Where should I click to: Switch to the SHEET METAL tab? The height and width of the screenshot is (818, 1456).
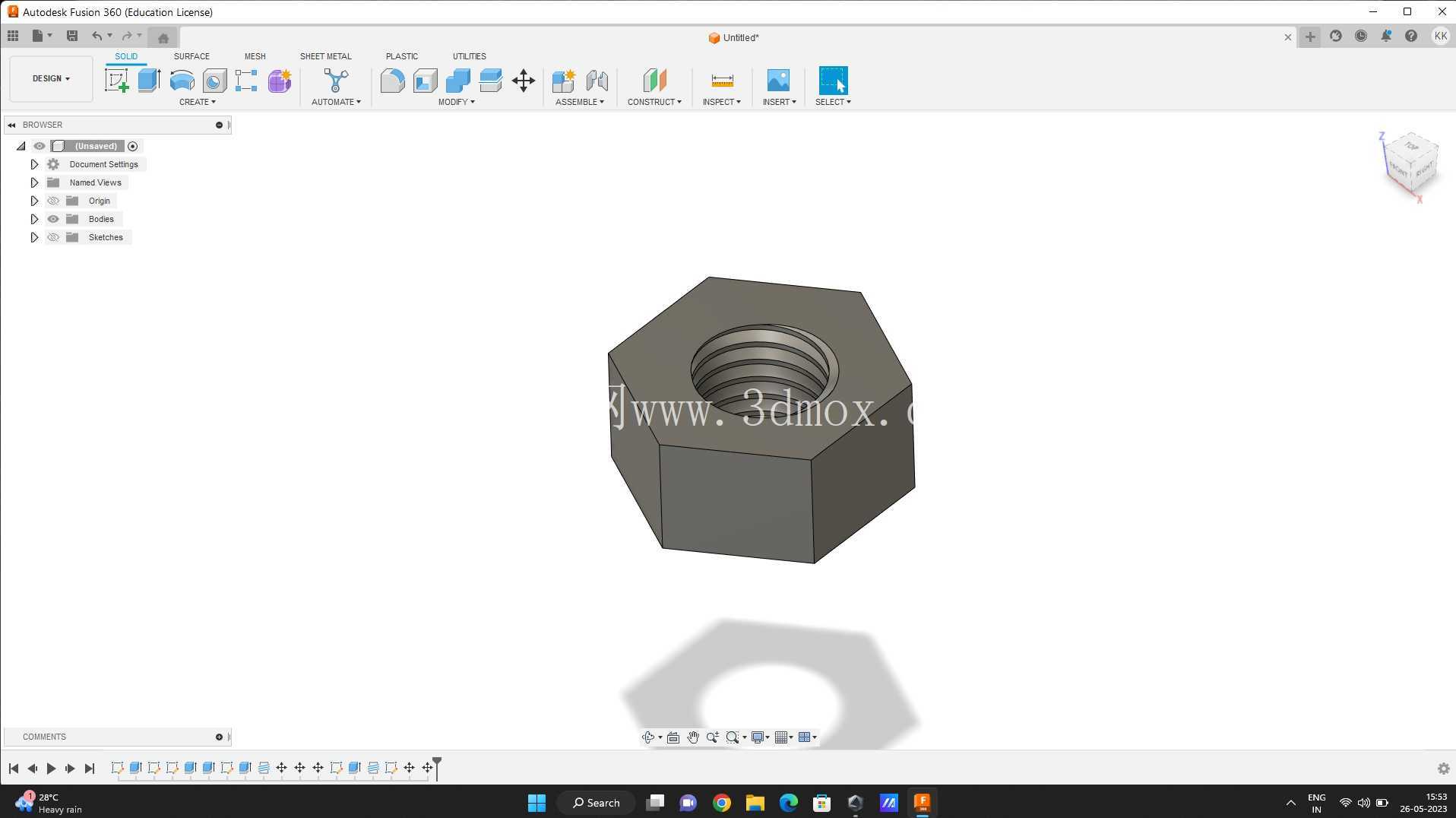point(325,56)
